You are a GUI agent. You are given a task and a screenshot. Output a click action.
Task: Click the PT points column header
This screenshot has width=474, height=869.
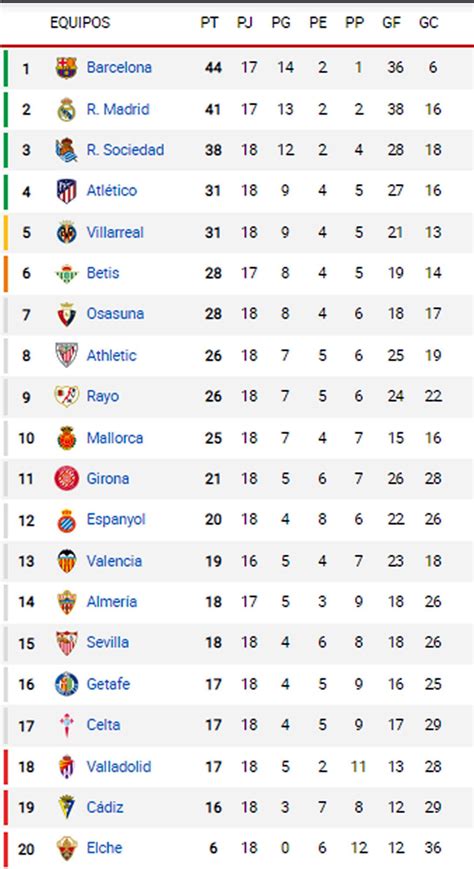[210, 23]
